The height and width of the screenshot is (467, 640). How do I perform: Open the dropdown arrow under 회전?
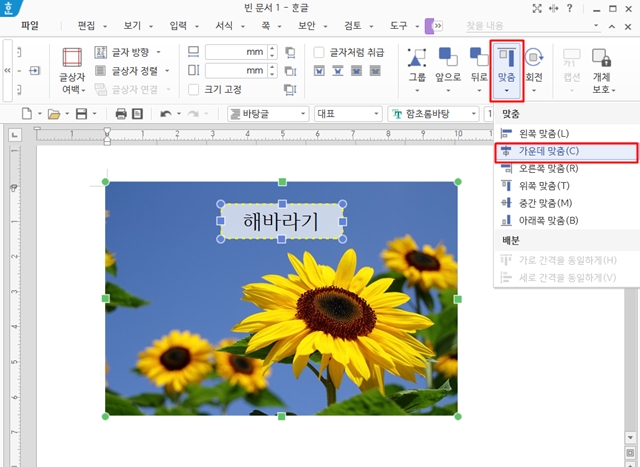(x=534, y=90)
